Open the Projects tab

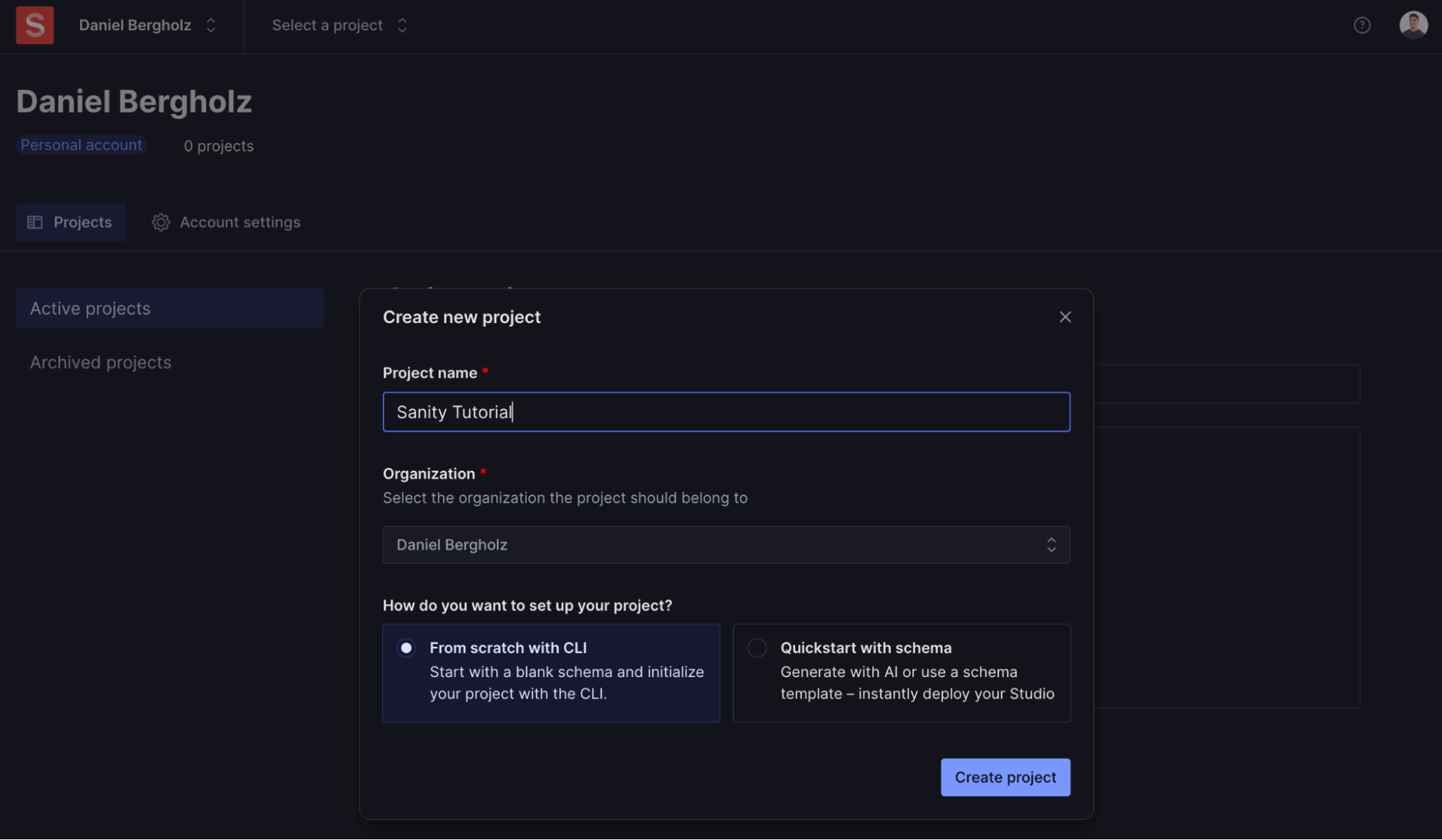82,222
